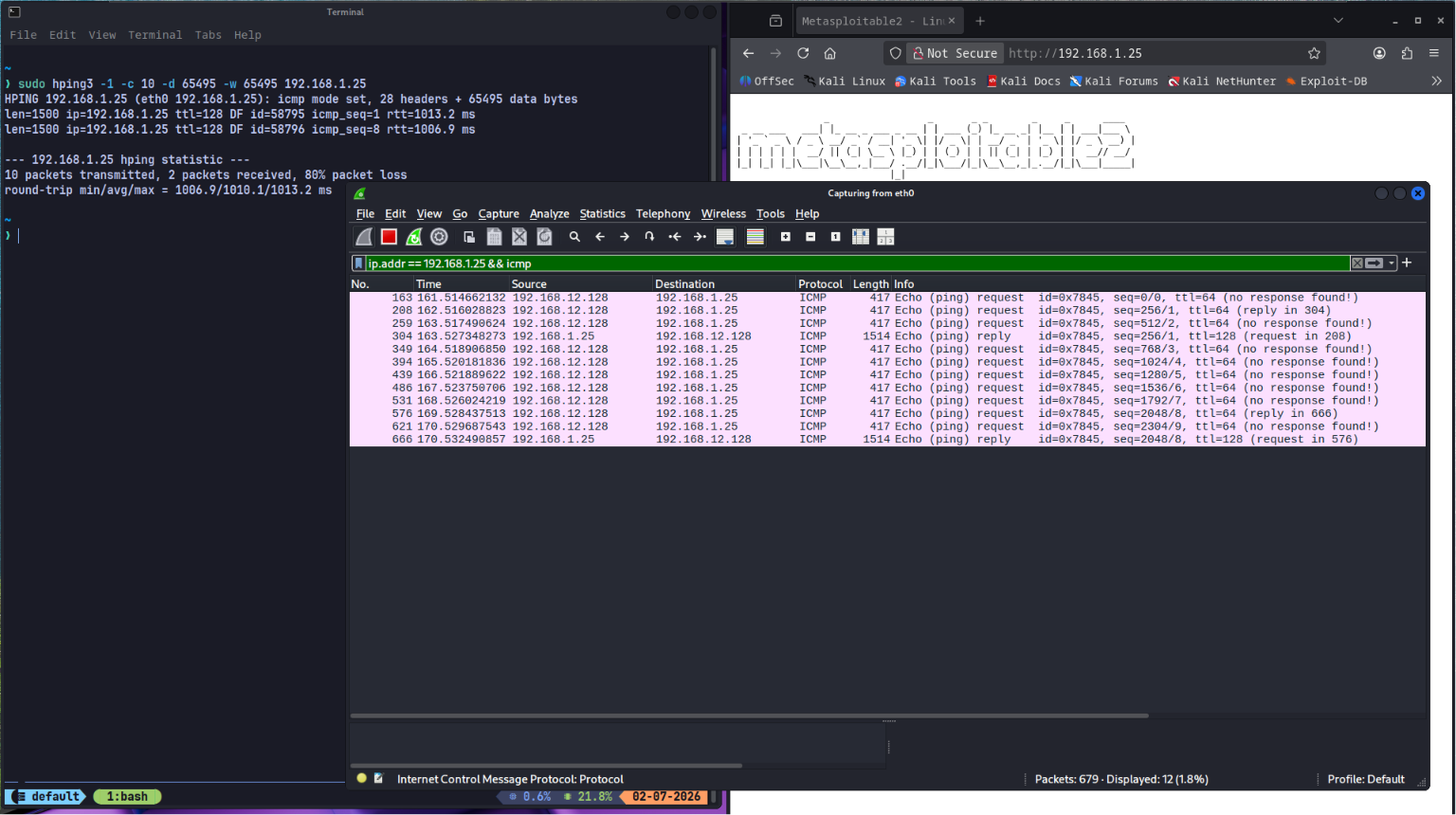The height and width of the screenshot is (815, 1456).
Task: Open Exploit-DB bookmark
Action: click(x=1326, y=81)
